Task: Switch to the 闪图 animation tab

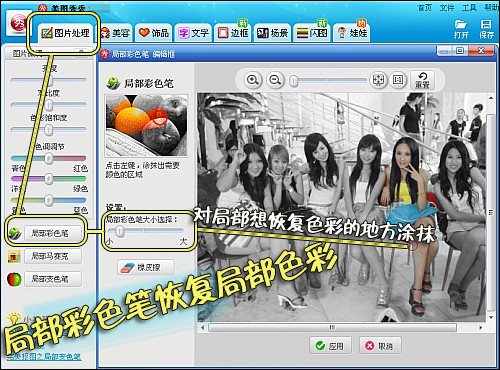Action: [x=312, y=33]
